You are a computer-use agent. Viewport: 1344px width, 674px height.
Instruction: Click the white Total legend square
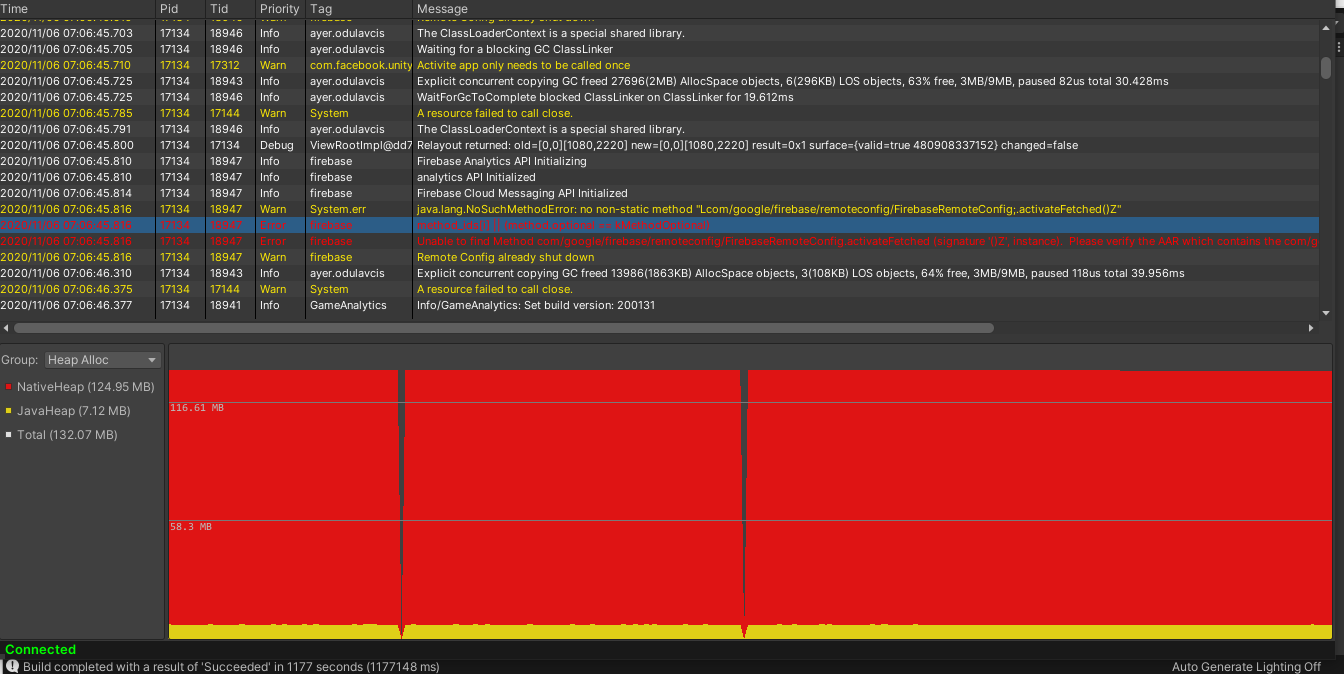click(x=9, y=434)
